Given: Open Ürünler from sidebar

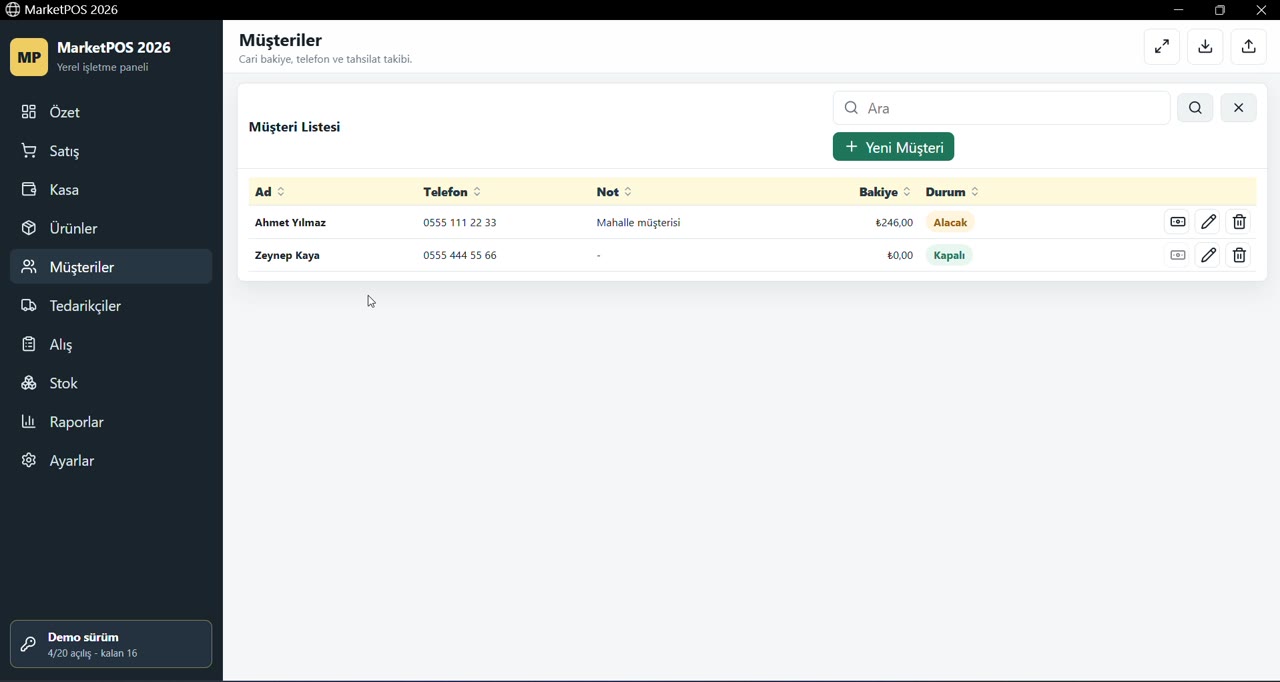Looking at the screenshot, I should pos(111,228).
